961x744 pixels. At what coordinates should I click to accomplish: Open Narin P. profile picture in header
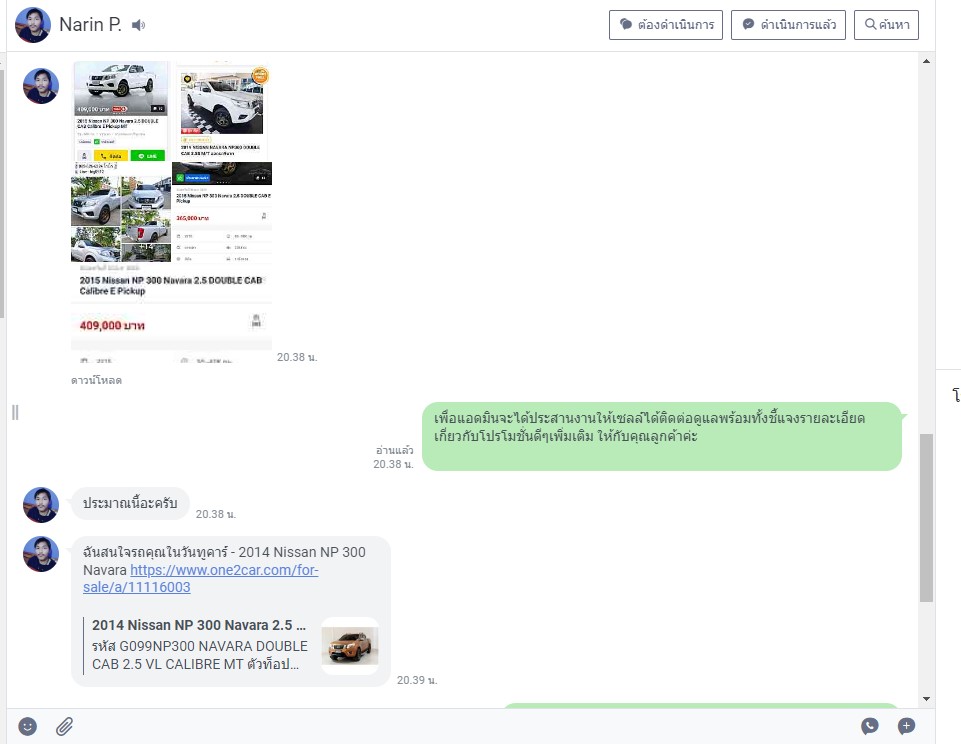(x=33, y=25)
